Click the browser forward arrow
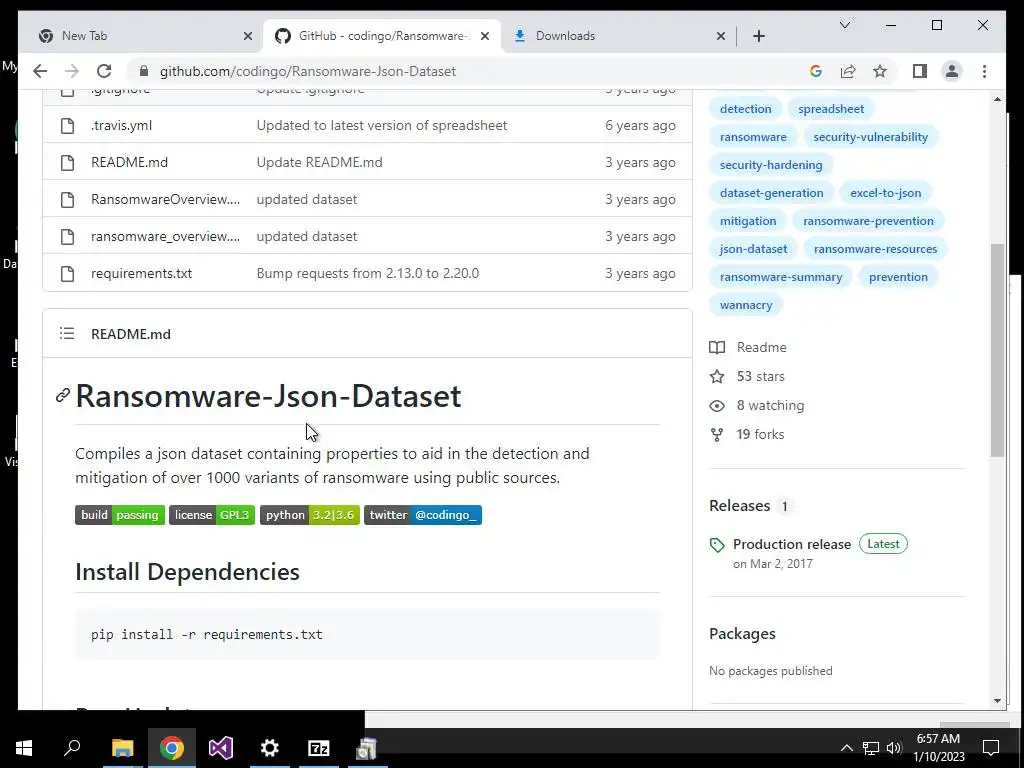Viewport: 1024px width, 768px height. (x=72, y=71)
